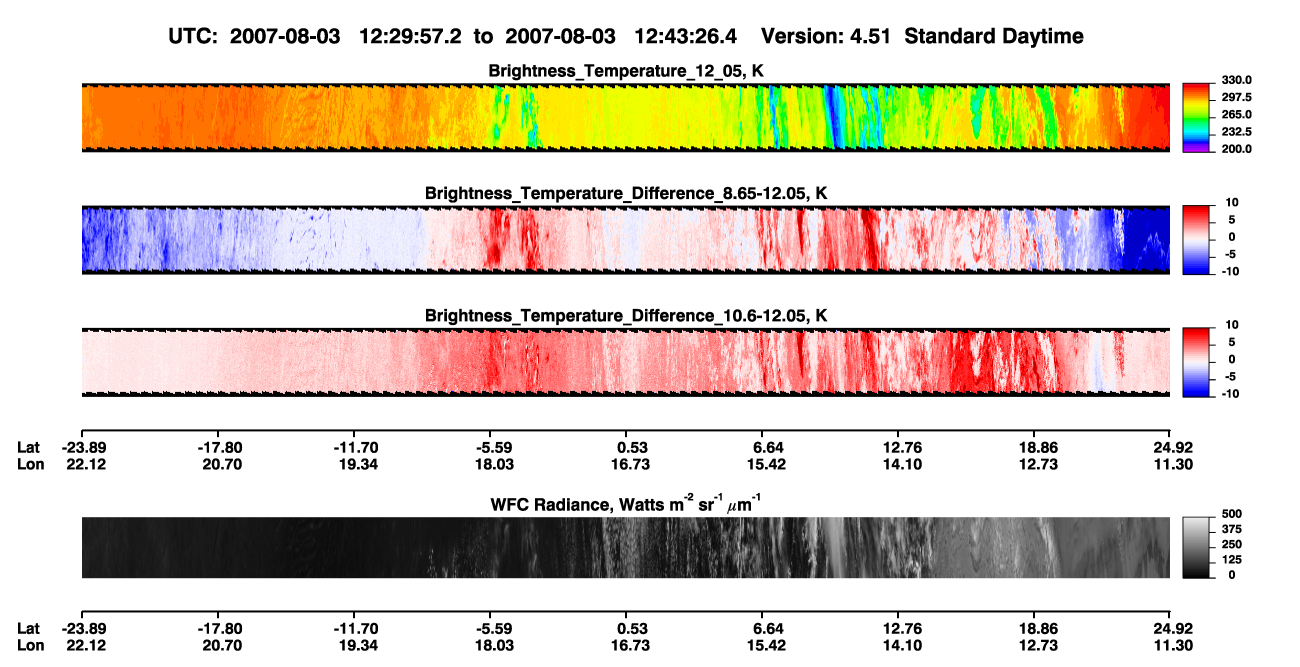
Task: Click the grayscale WFC Radiance image strip
Action: pyautogui.click(x=625, y=547)
